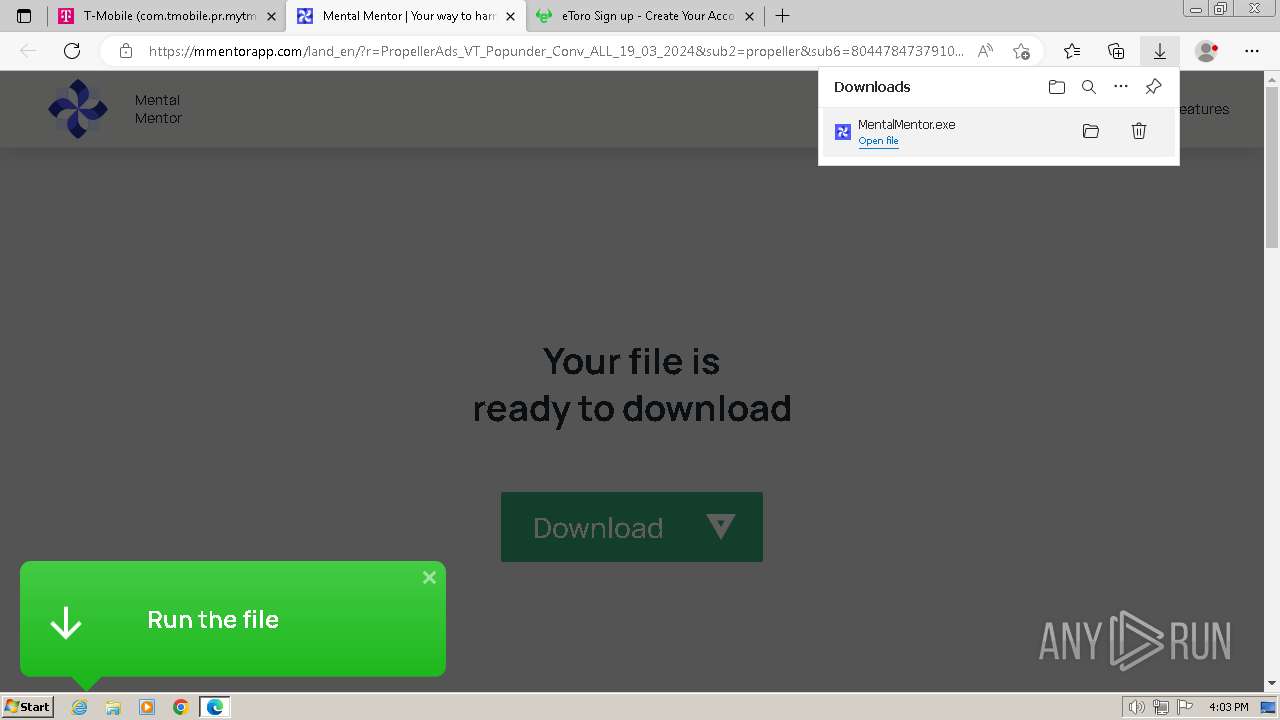Refresh the current page

coord(72,51)
